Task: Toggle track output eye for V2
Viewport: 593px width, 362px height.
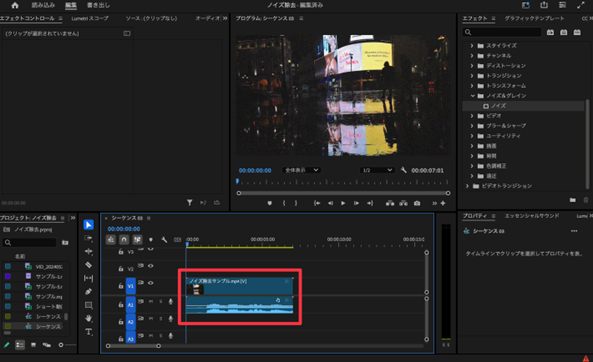Action: click(151, 266)
